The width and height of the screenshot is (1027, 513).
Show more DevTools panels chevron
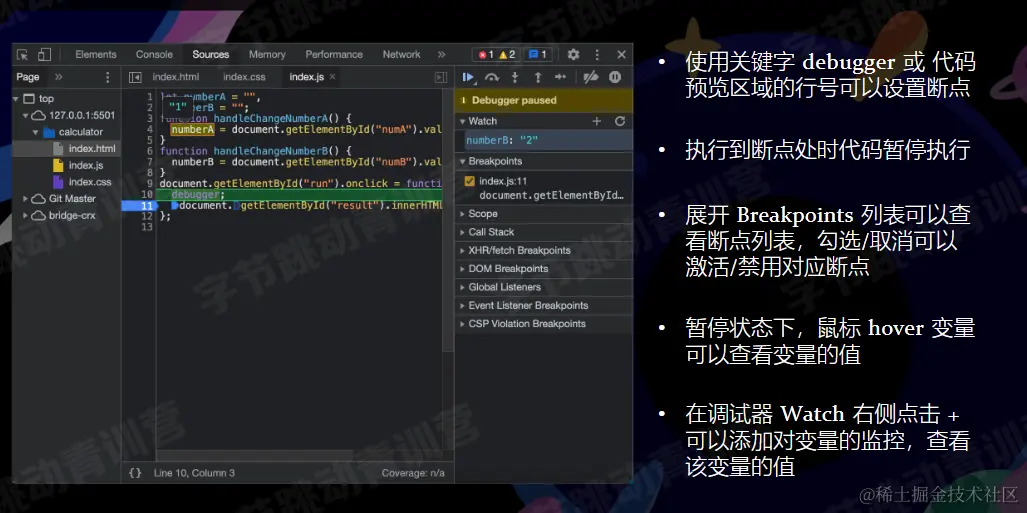[441, 55]
